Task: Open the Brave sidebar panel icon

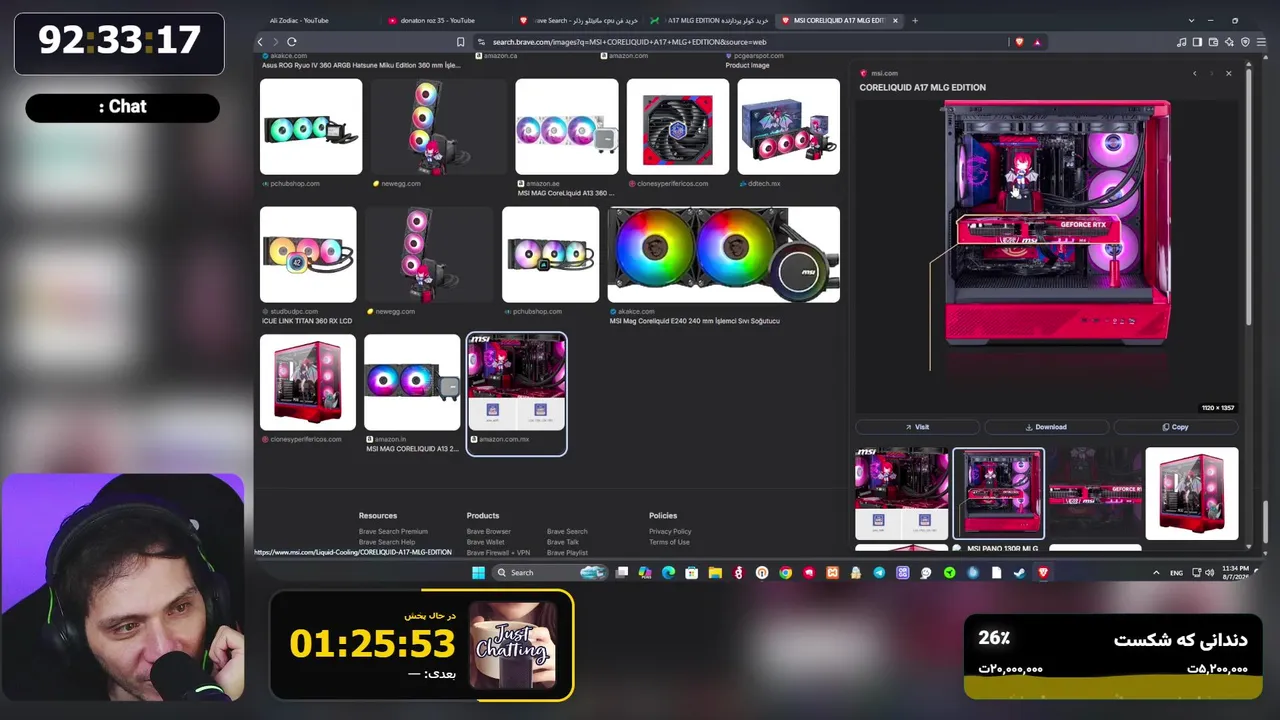Action: [x=1197, y=42]
